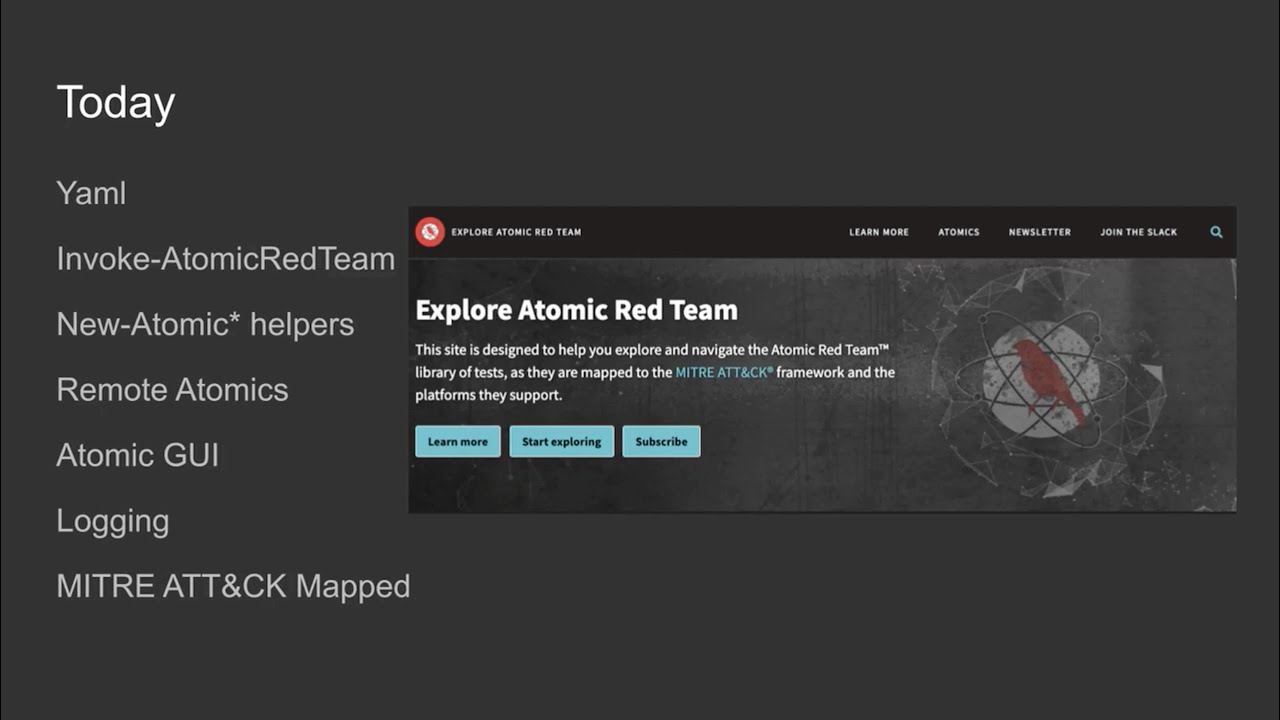The image size is (1280, 720).
Task: Open the JOIN THE SLACK nav item
Action: click(x=1139, y=232)
